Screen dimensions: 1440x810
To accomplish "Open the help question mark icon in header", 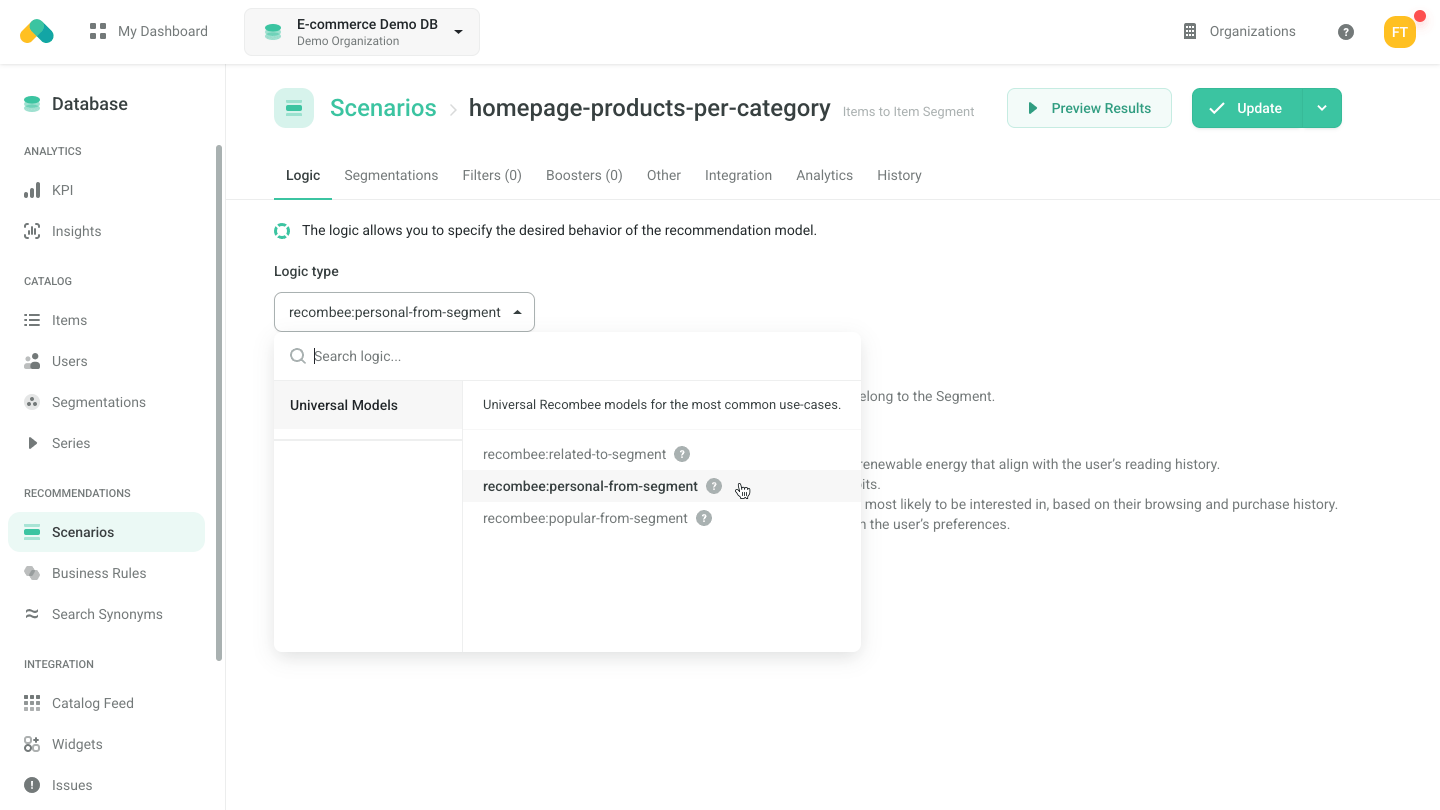I will click(x=1346, y=32).
